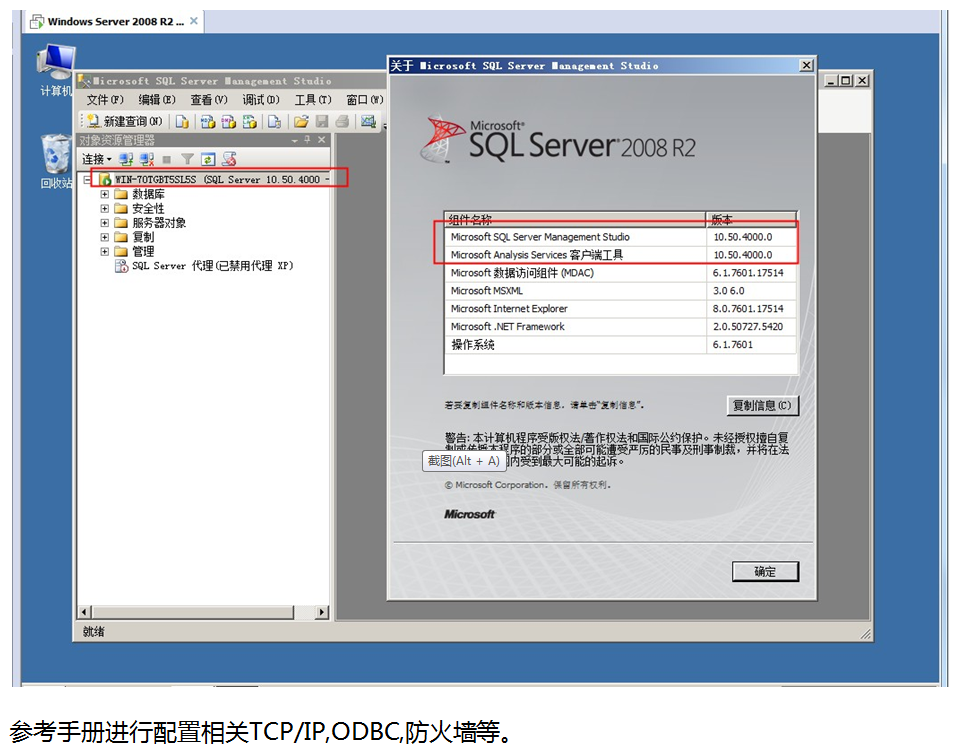Viewport: 959px width, 747px height.
Task: Click the Microsoft MSXML row
Action: (x=621, y=291)
